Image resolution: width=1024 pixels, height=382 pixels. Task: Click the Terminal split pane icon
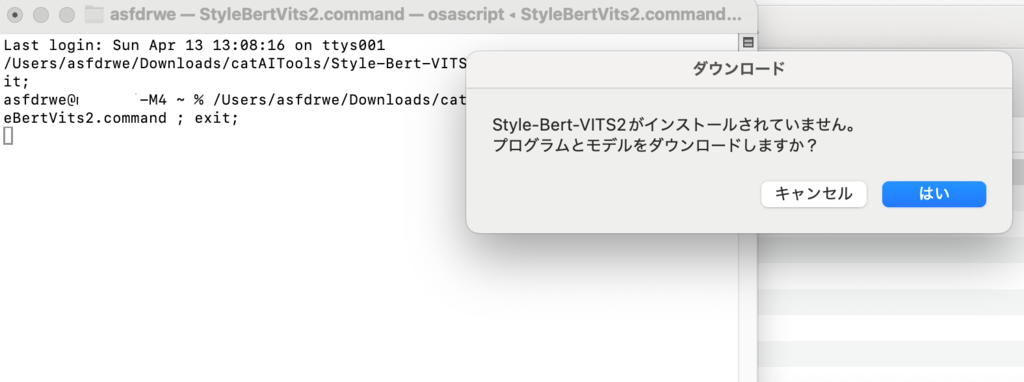click(x=748, y=42)
